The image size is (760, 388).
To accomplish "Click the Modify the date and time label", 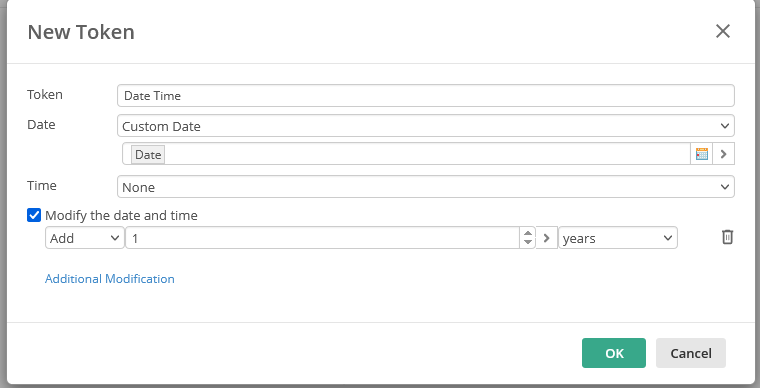I will click(x=121, y=215).
